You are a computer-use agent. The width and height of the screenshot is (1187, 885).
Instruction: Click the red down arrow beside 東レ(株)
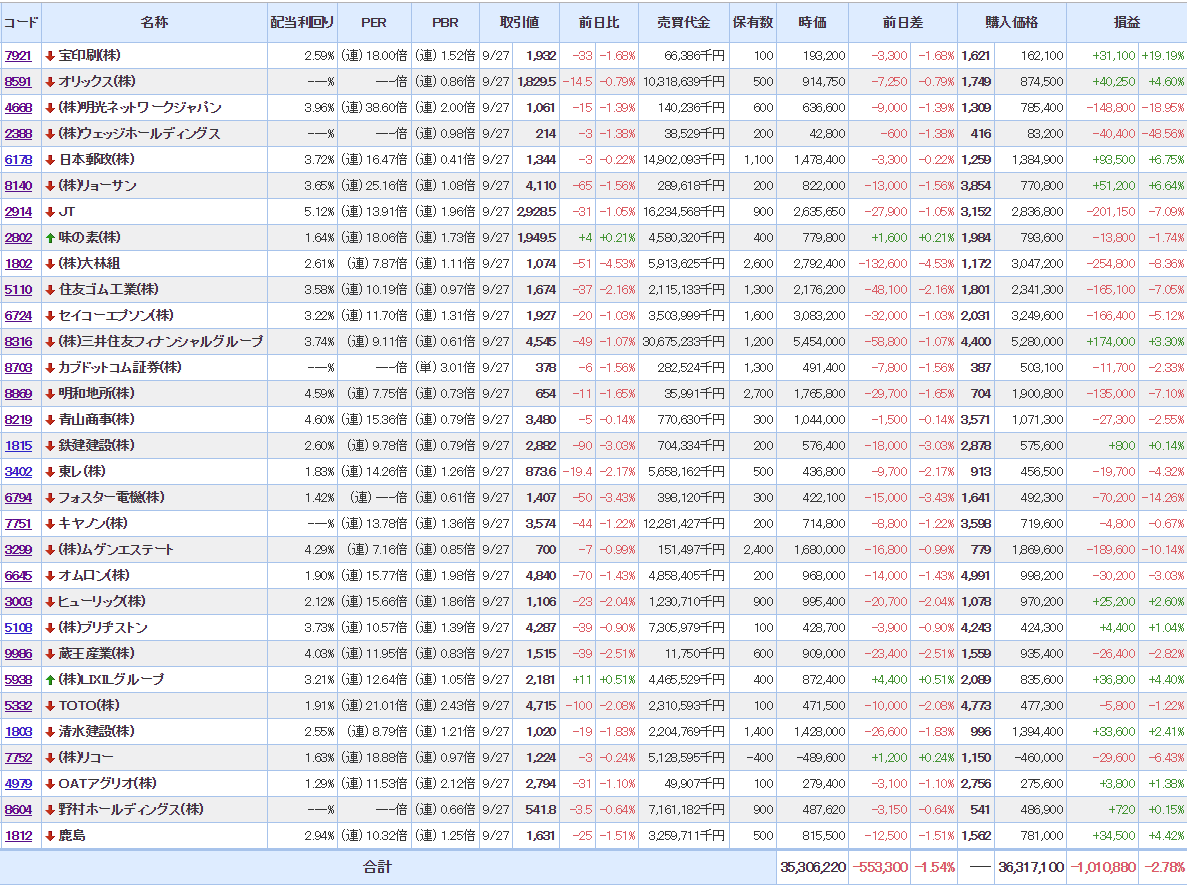pos(50,472)
